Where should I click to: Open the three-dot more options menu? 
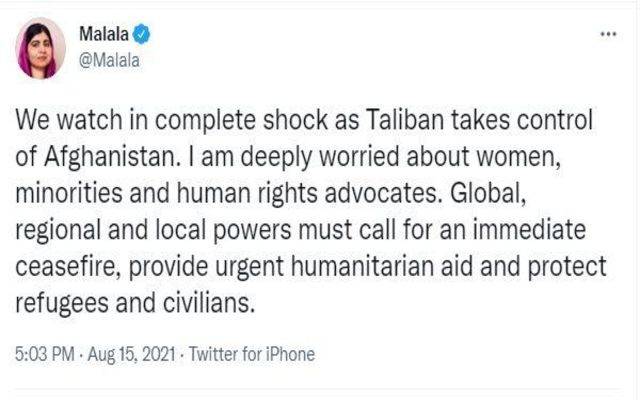point(608,34)
